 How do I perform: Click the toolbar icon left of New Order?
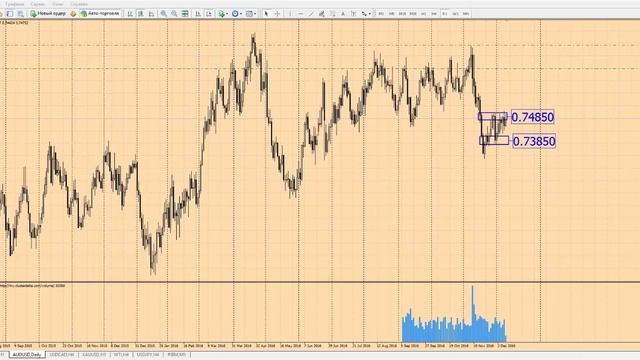pos(20,14)
